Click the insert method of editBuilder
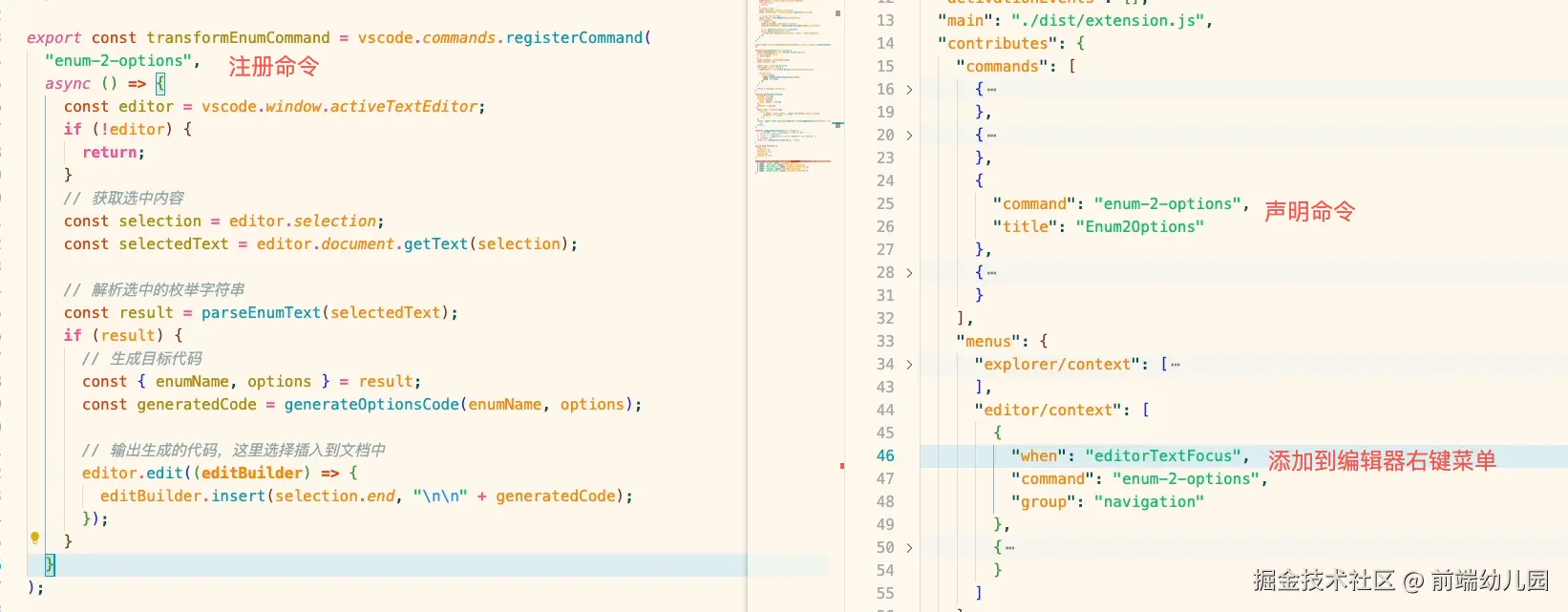This screenshot has width=1568, height=612. [238, 496]
